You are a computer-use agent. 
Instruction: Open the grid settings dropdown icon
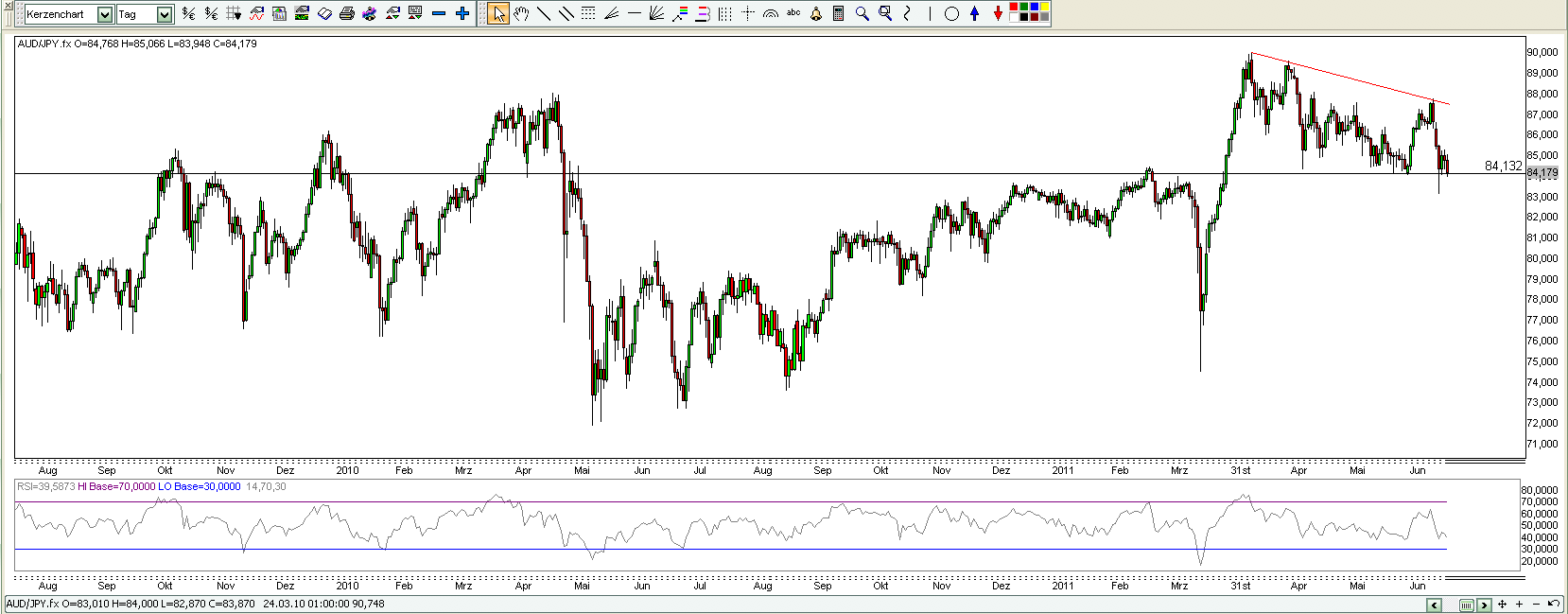click(234, 13)
